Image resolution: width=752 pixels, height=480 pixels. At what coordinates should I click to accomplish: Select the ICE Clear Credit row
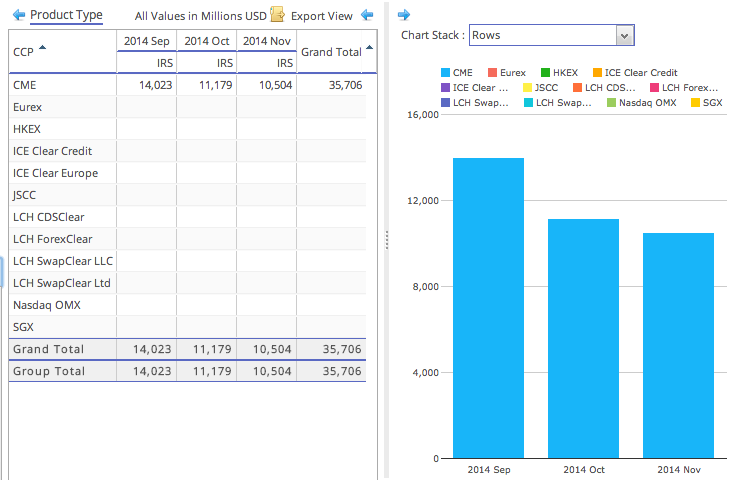pyautogui.click(x=187, y=151)
